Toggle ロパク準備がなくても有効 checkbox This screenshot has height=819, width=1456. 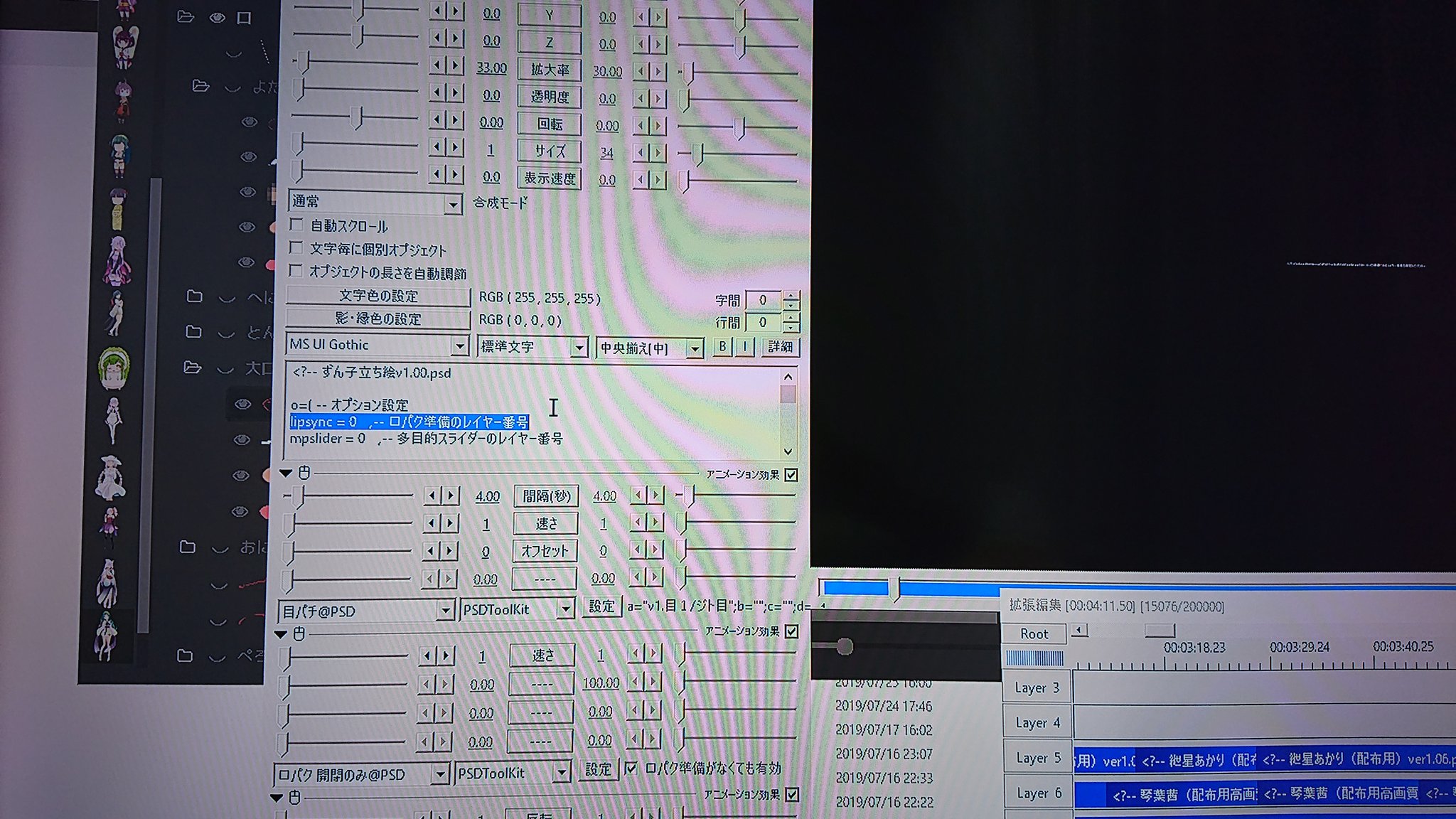pyautogui.click(x=631, y=768)
